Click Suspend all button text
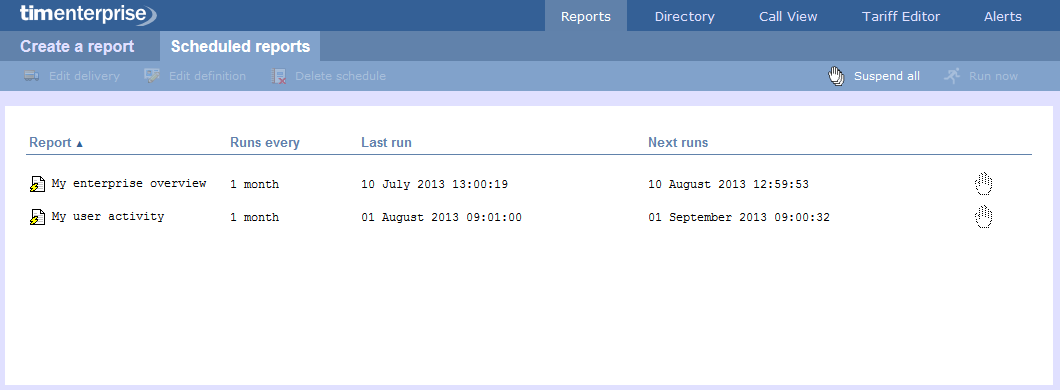Image resolution: width=1060 pixels, height=390 pixels. (886, 76)
